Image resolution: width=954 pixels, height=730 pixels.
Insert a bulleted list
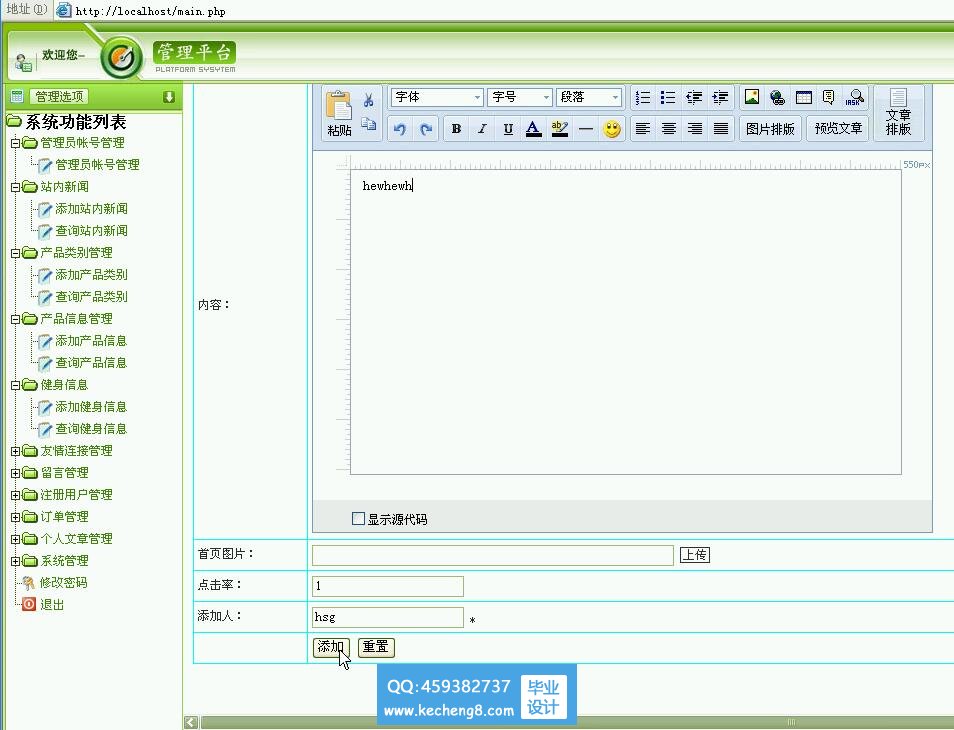(x=668, y=97)
